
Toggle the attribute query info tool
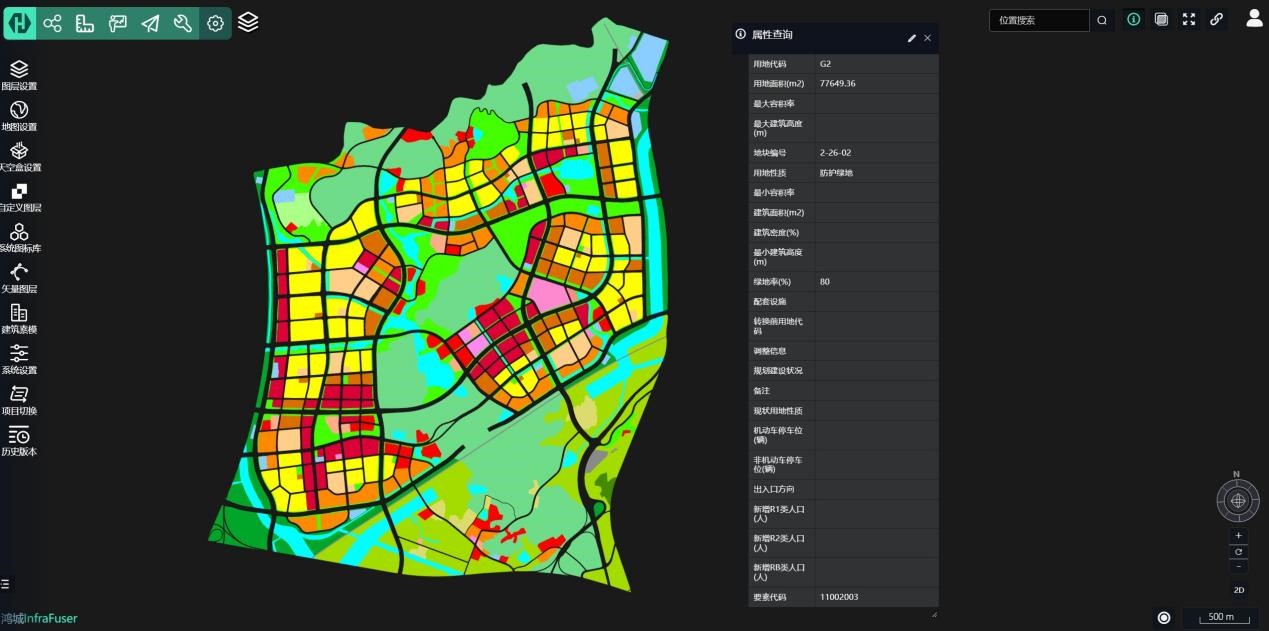1133,20
